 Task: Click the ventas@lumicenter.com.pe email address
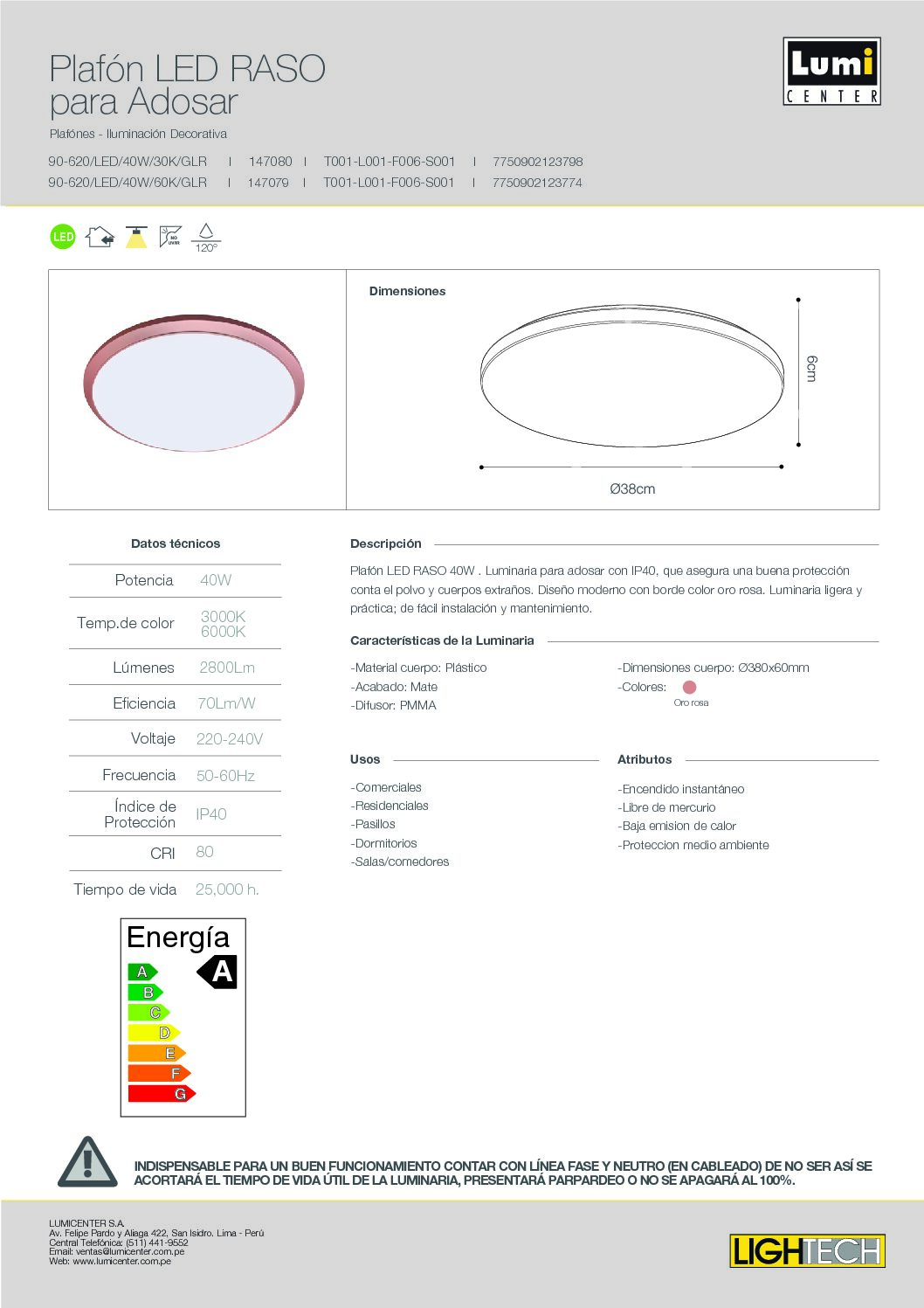130,1252
